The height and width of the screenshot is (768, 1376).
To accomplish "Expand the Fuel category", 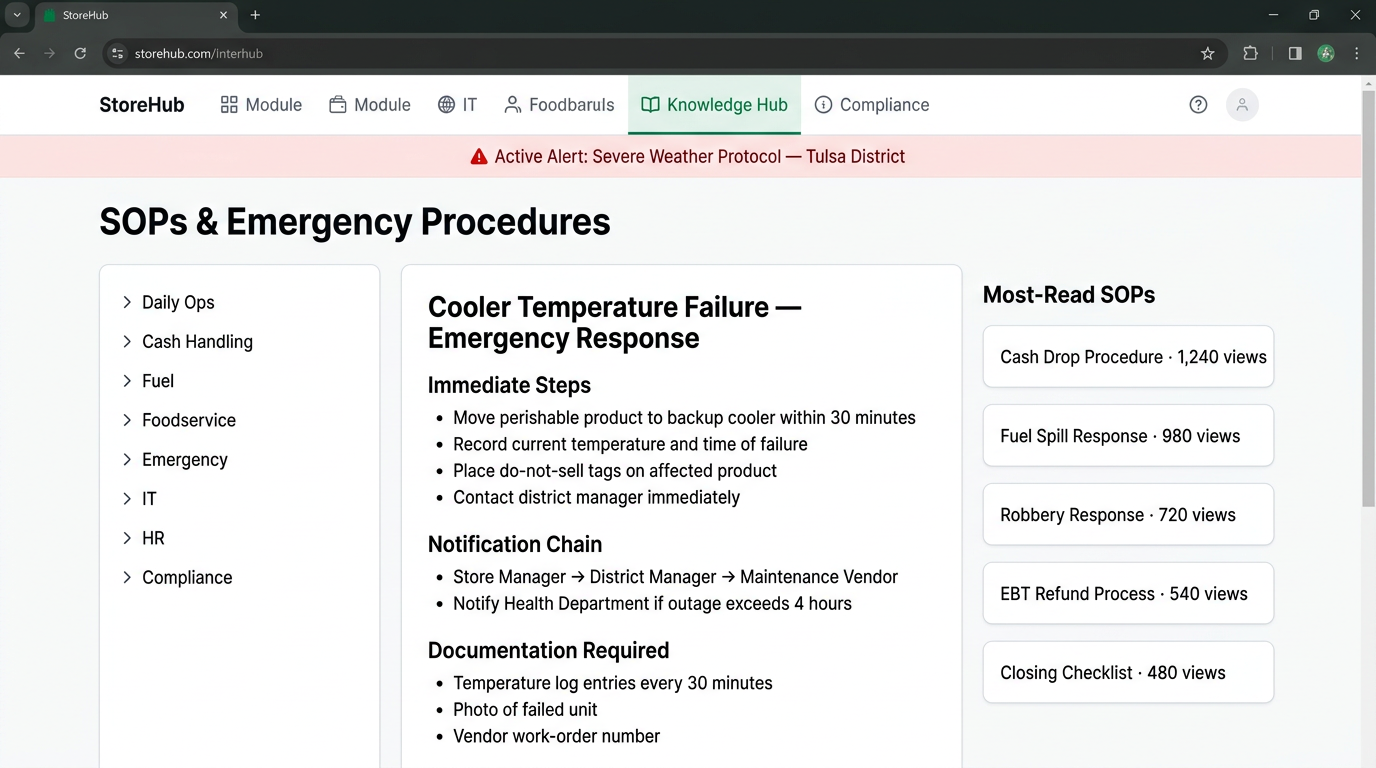I will (148, 381).
